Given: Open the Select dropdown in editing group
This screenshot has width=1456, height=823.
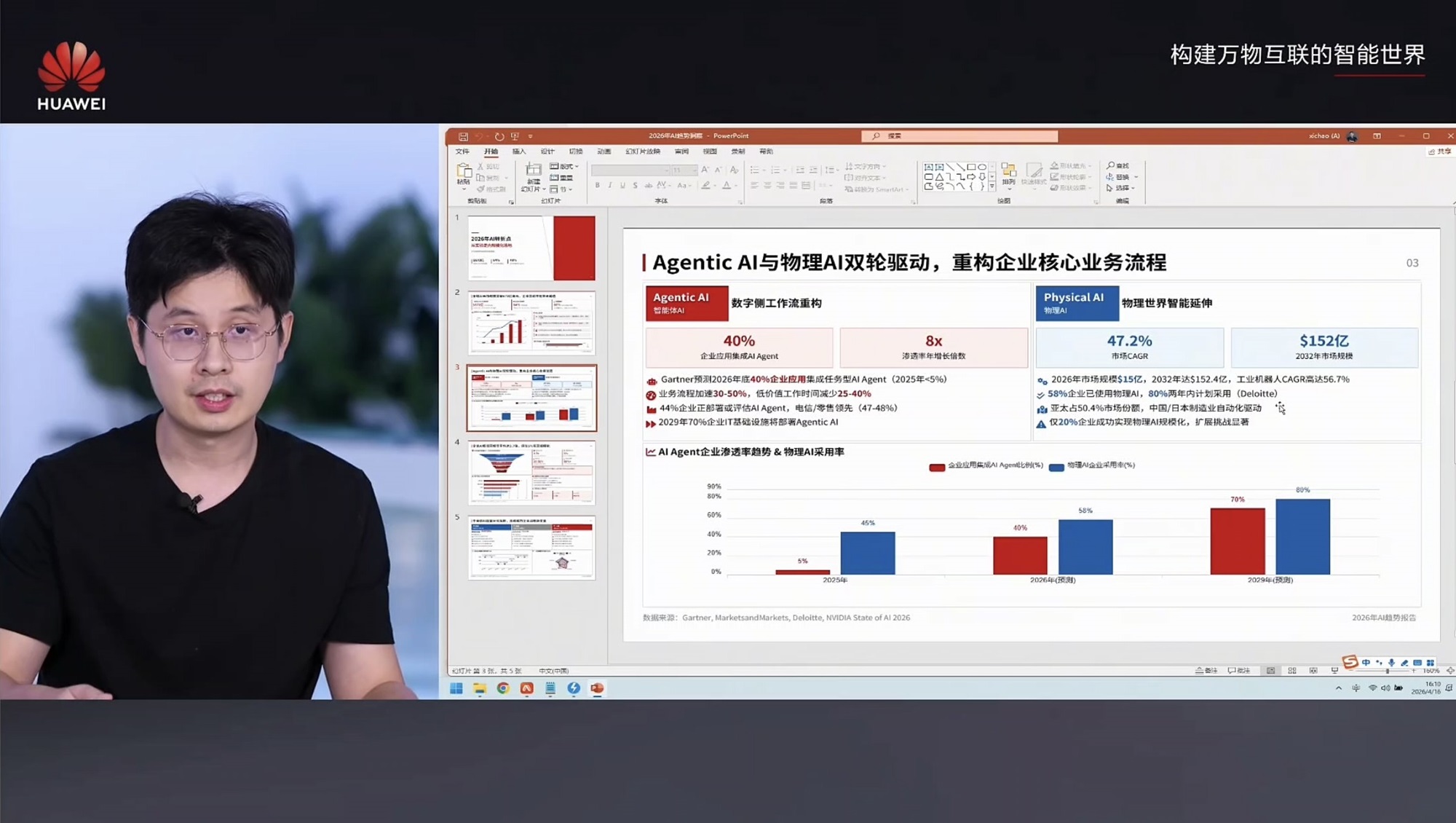Looking at the screenshot, I should [1120, 188].
